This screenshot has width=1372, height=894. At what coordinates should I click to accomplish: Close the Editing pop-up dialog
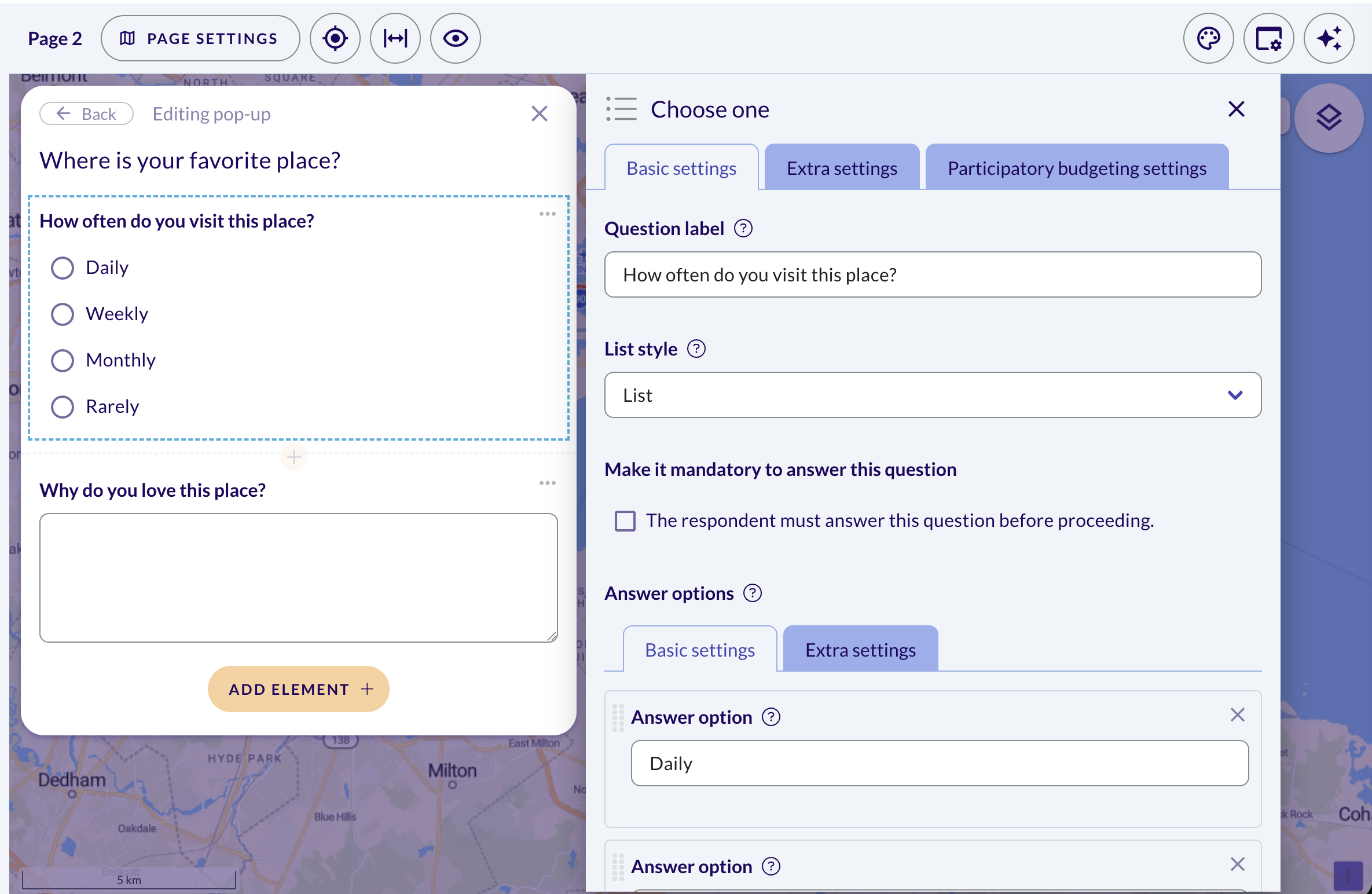[540, 113]
